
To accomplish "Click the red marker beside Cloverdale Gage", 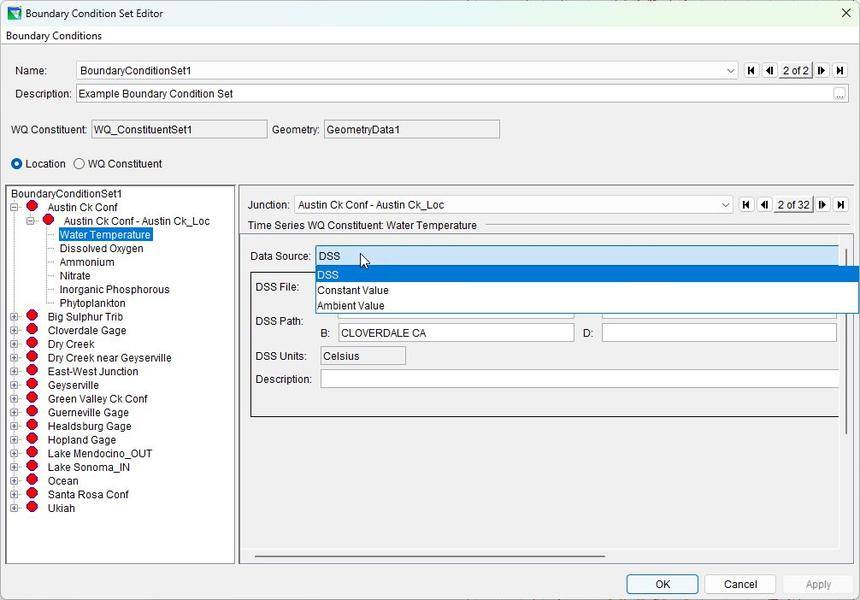I will click(x=32, y=329).
